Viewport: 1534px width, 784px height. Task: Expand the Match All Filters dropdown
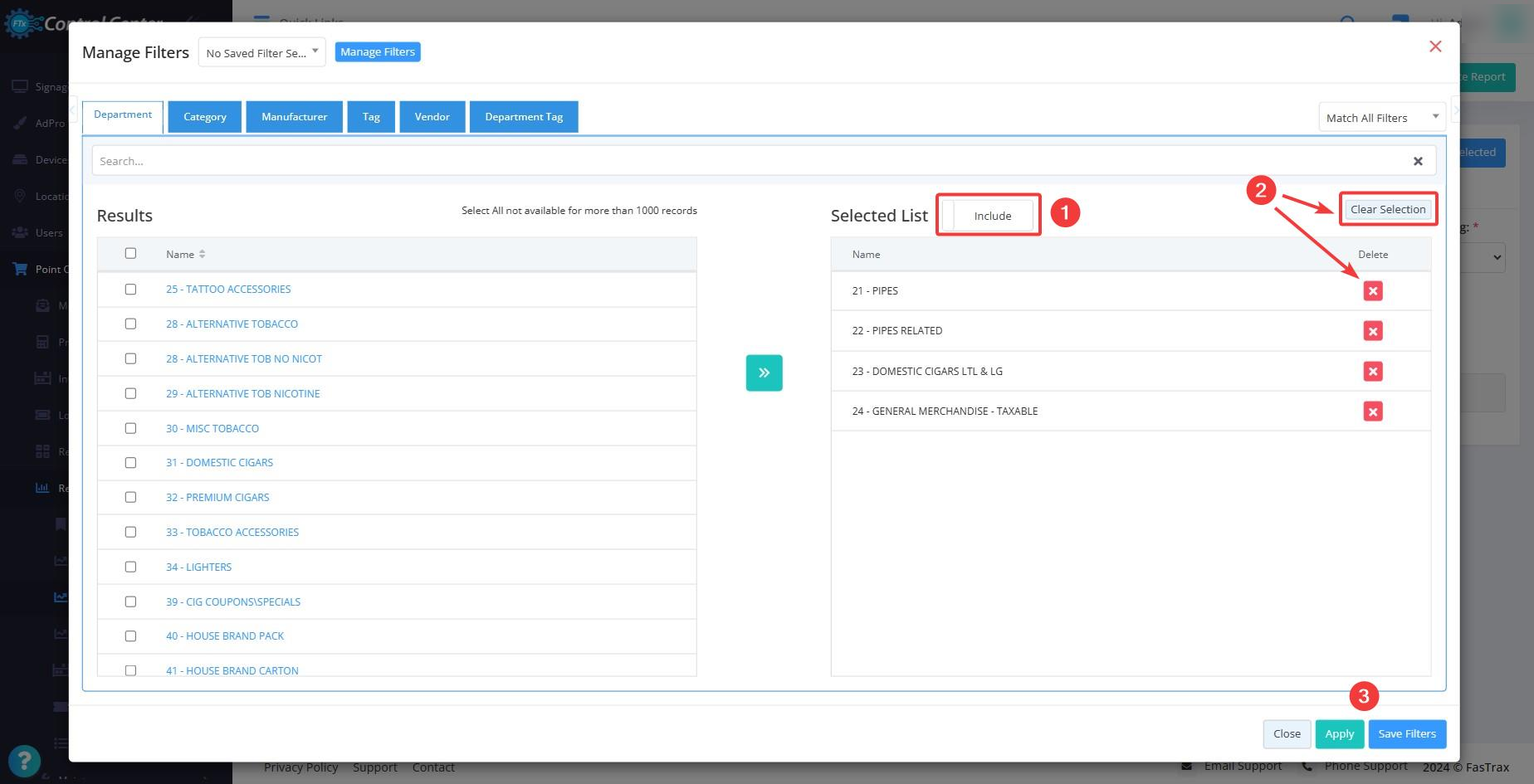coord(1381,118)
